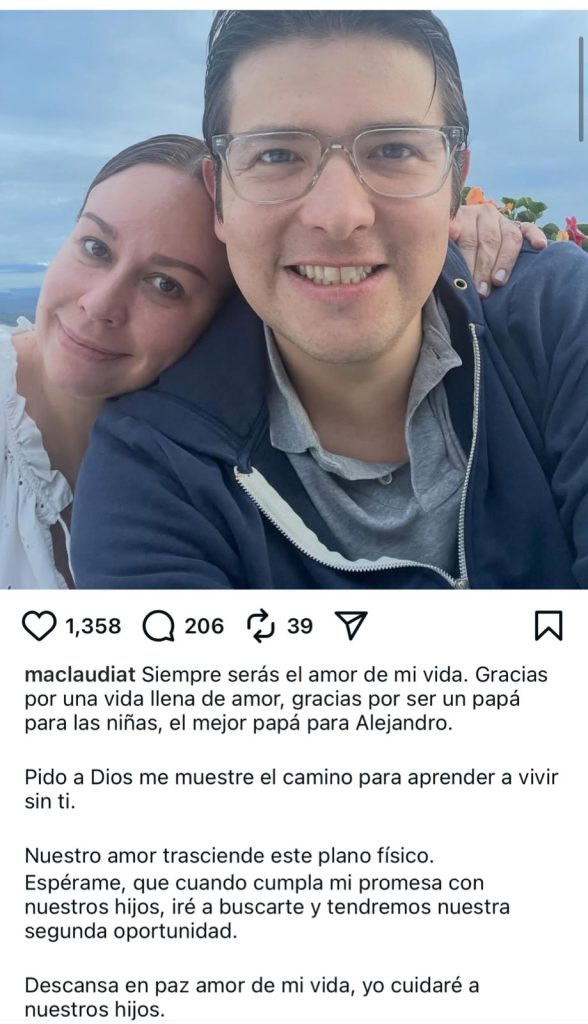Click the 'Pido a Dios' caption paragraph
The image size is (588, 1024).
291,790
